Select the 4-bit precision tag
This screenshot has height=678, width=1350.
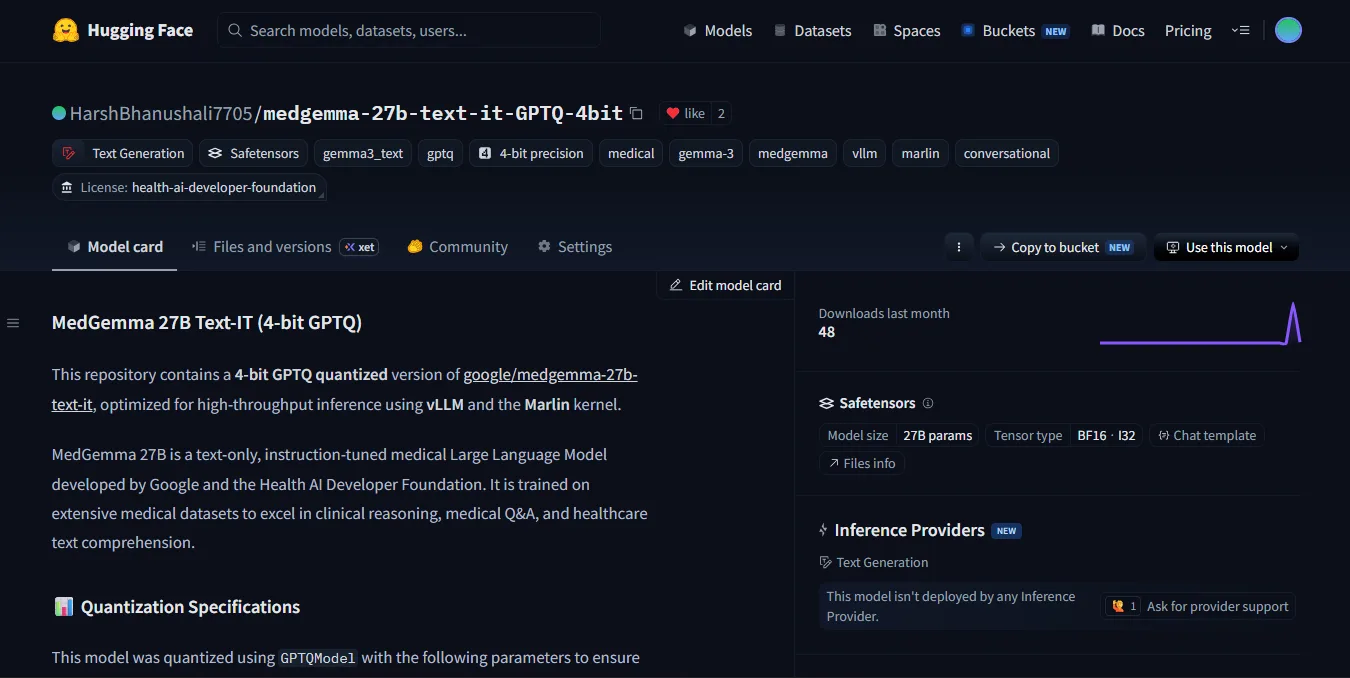(531, 153)
